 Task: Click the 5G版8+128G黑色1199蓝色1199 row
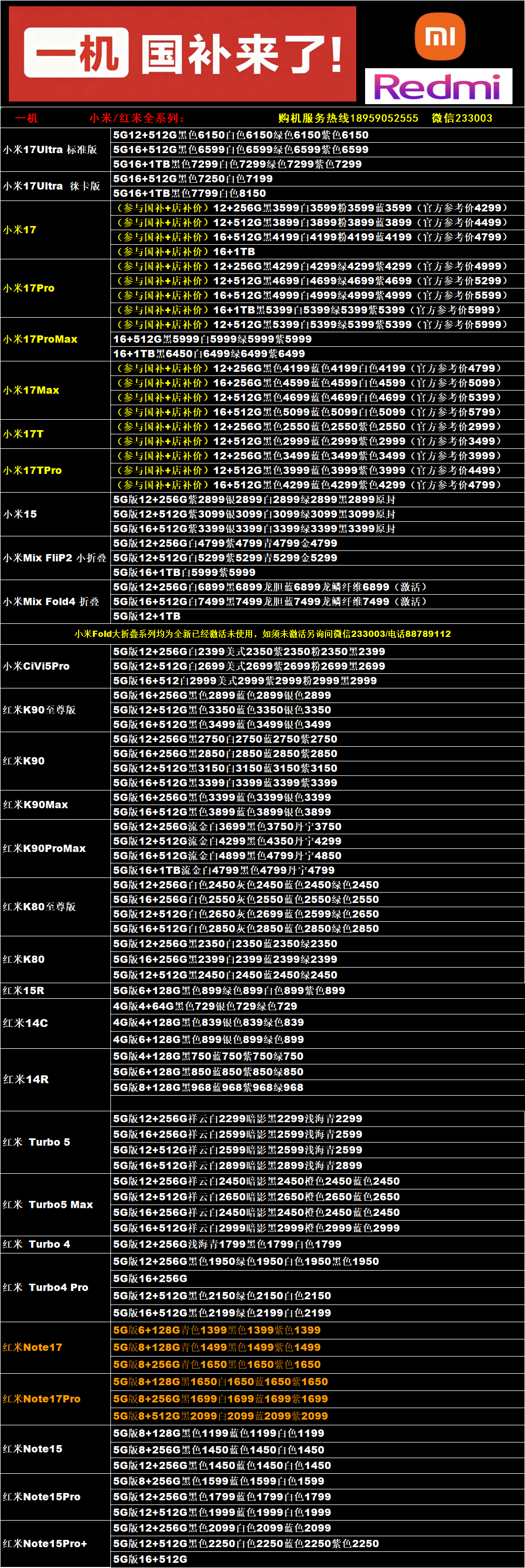(x=317, y=1435)
